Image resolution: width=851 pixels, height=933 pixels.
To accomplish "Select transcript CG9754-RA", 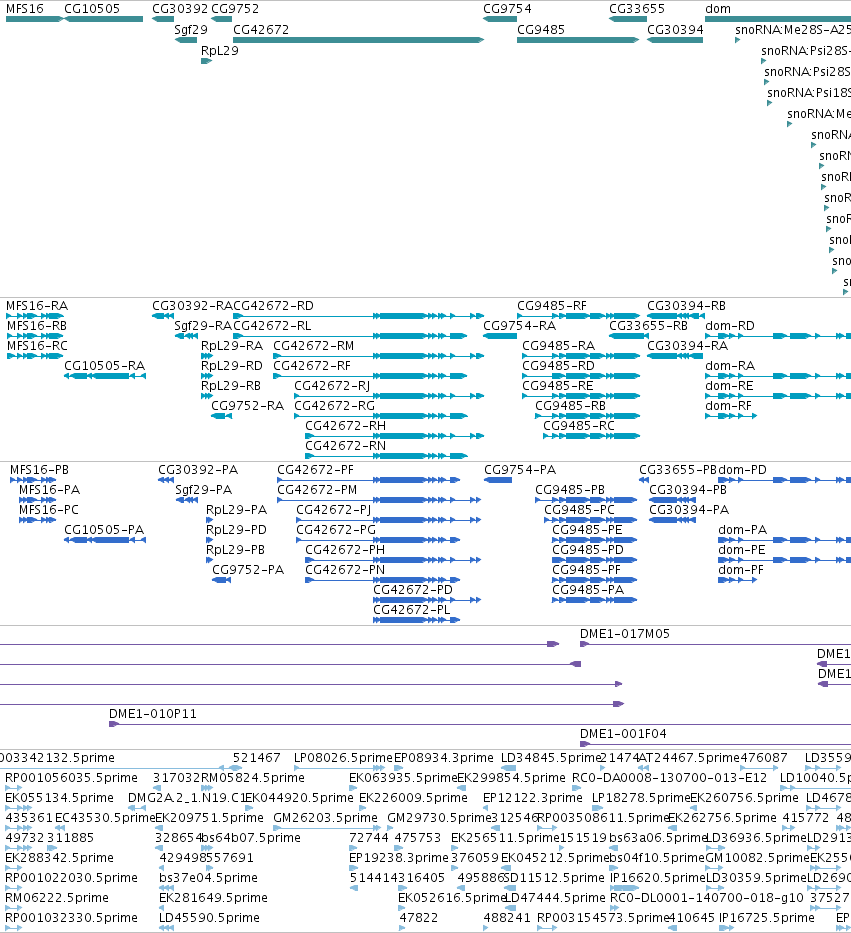I will click(x=519, y=326).
